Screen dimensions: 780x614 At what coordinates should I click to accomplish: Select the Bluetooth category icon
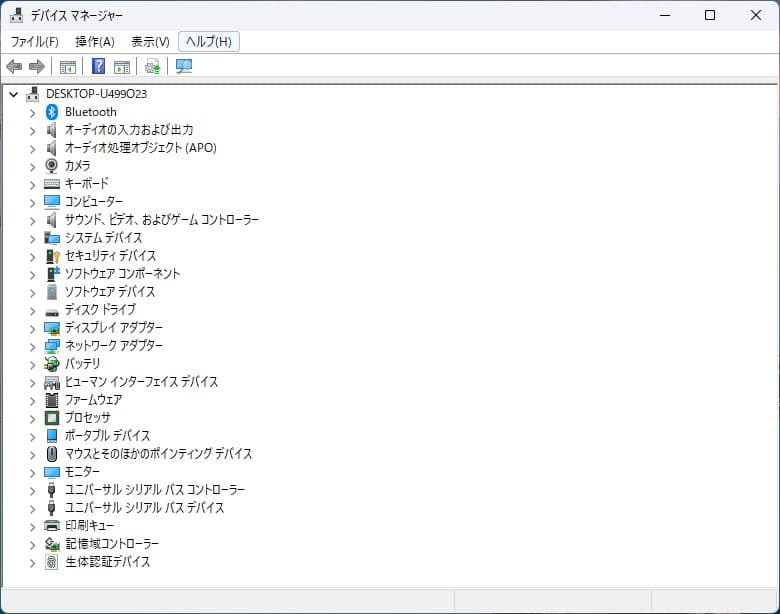click(52, 112)
